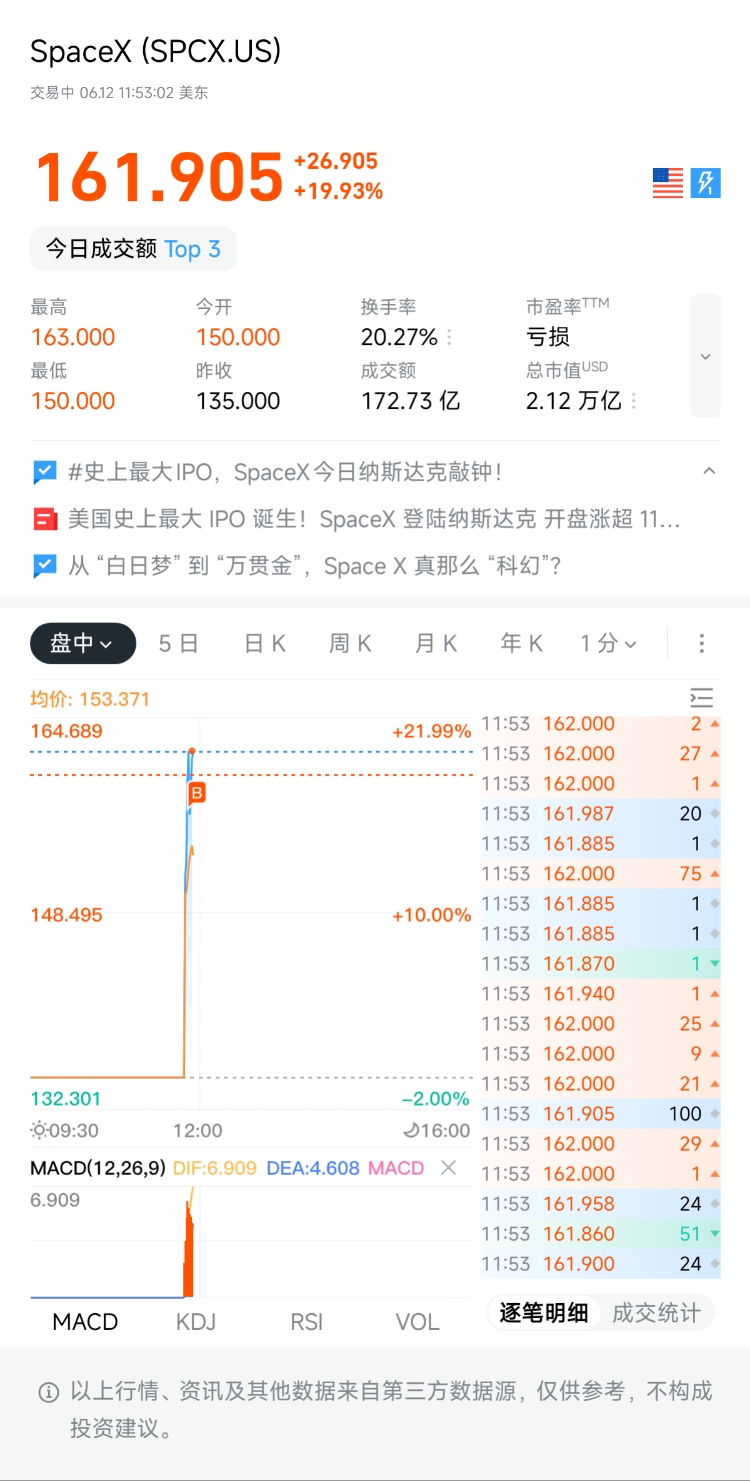The width and height of the screenshot is (750, 1481).
Task: Tap the info icon in disclaimer
Action: [48, 1392]
